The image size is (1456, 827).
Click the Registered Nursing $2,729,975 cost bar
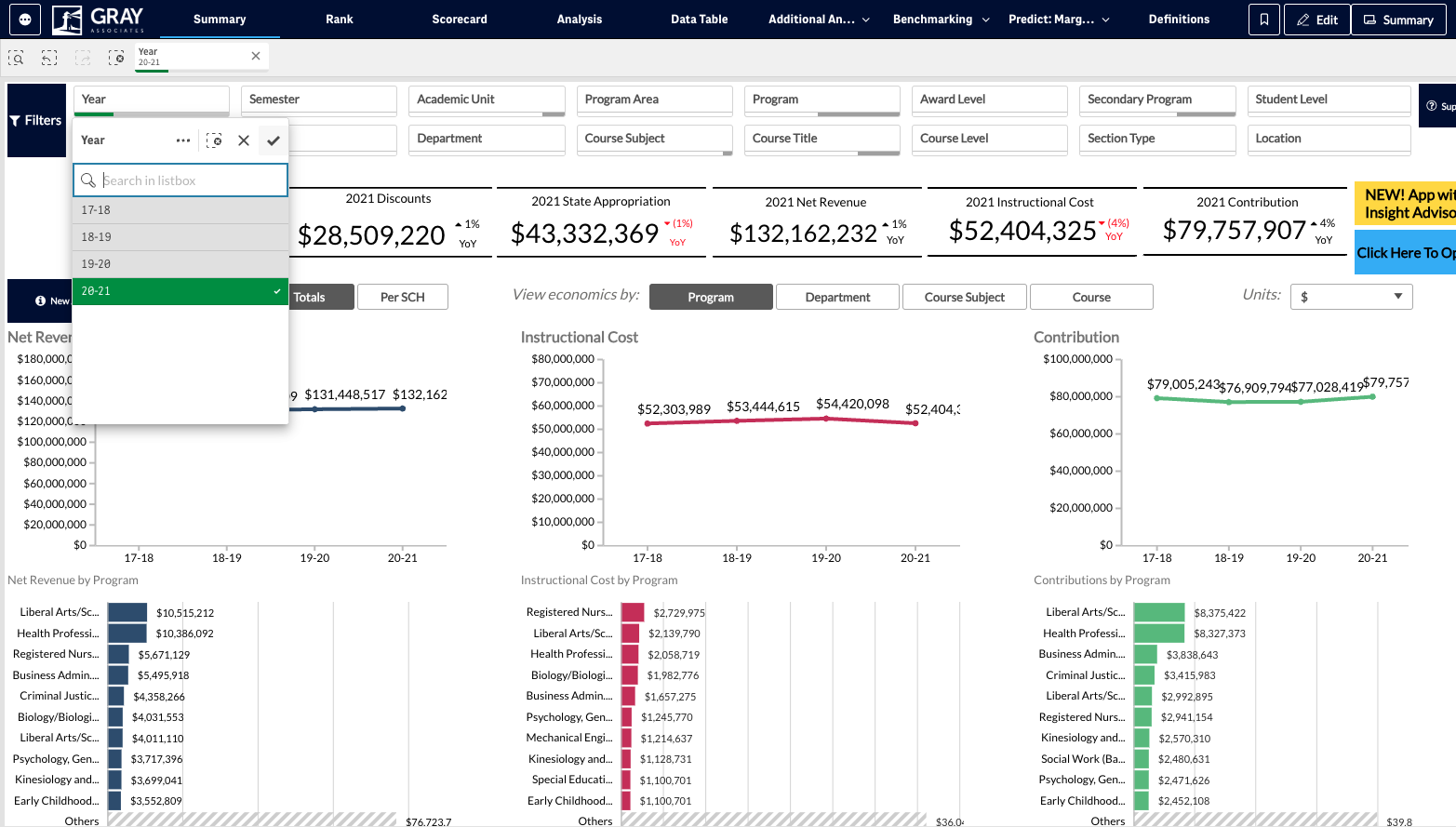tap(633, 612)
